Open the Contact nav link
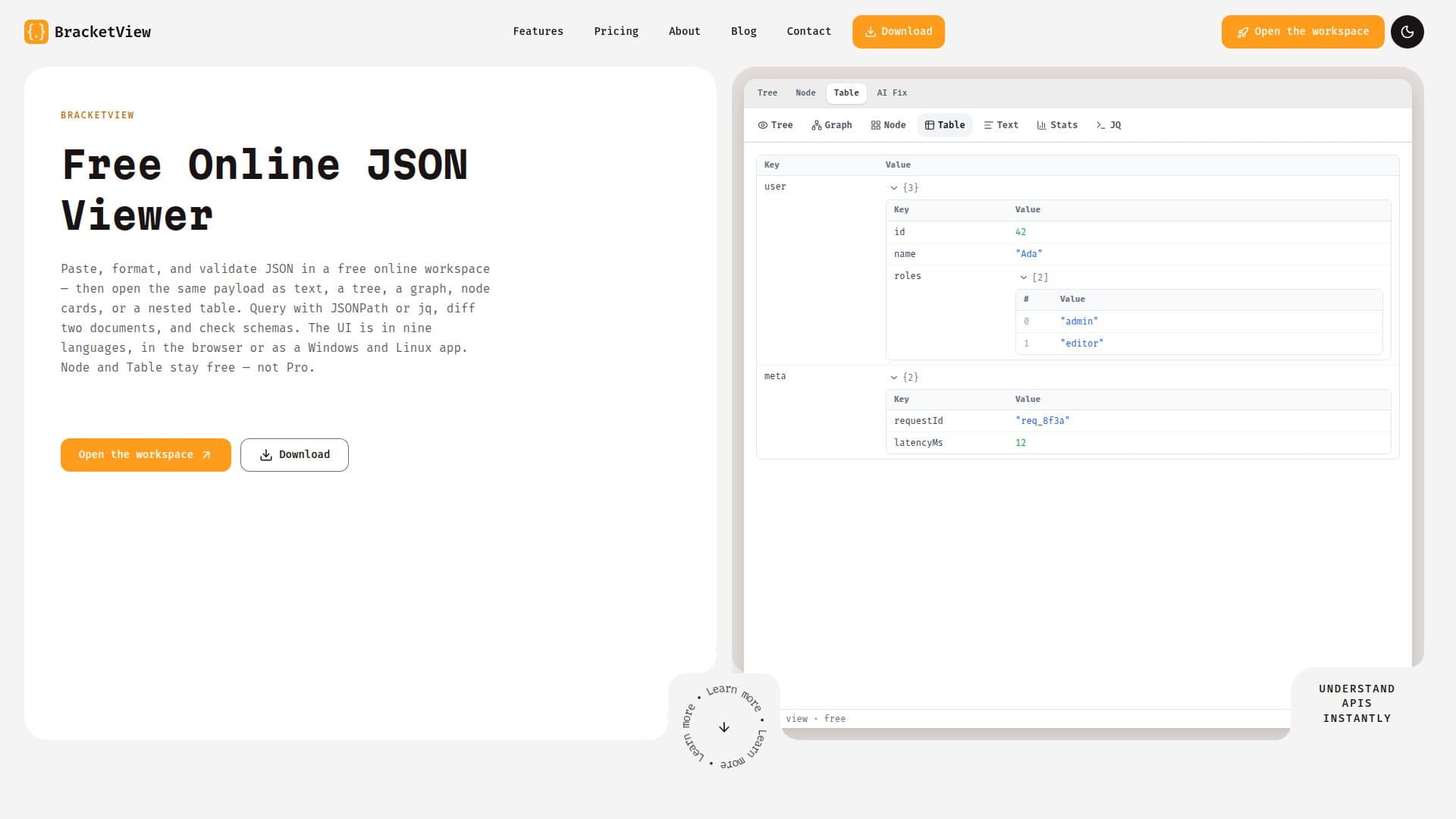The width and height of the screenshot is (1456, 819). pyautogui.click(x=808, y=32)
